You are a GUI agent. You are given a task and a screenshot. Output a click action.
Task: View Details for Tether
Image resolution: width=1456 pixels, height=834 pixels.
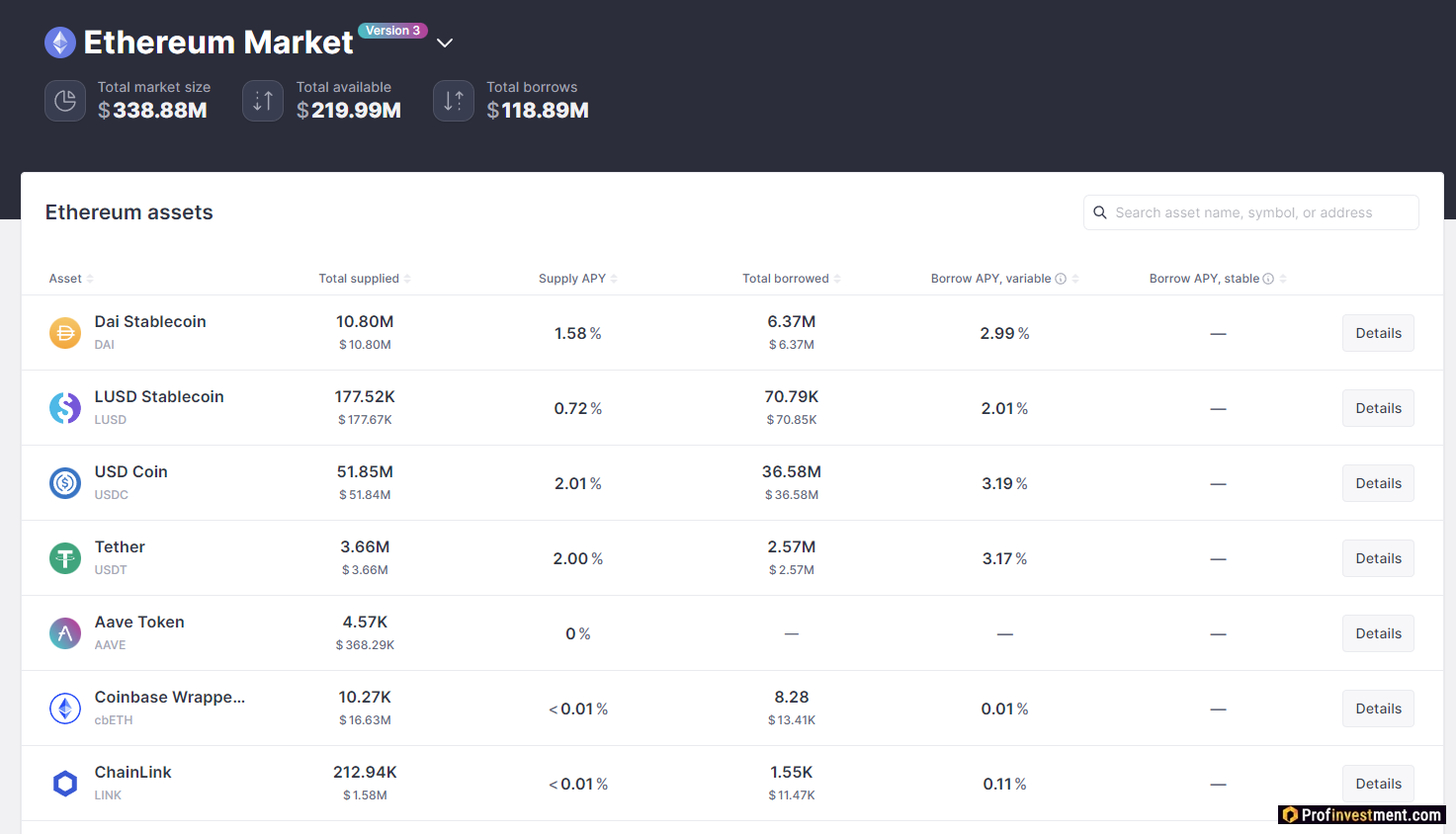[1378, 558]
